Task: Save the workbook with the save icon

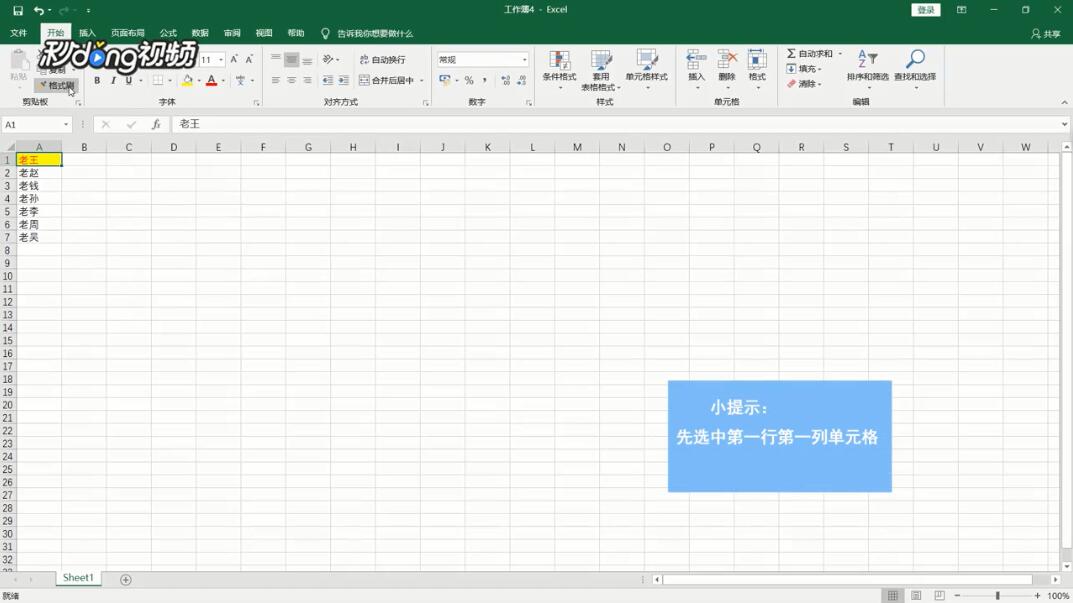Action: point(18,10)
